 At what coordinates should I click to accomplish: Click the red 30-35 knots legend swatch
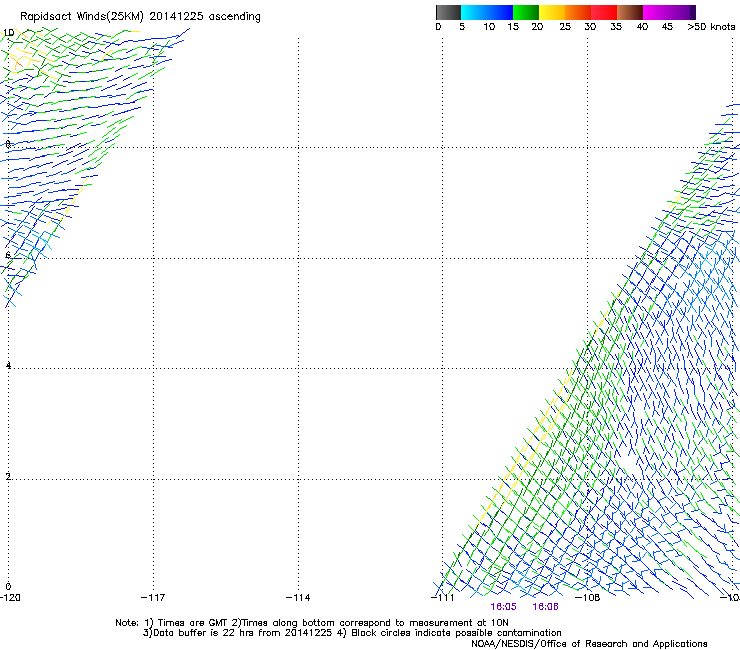pos(604,12)
